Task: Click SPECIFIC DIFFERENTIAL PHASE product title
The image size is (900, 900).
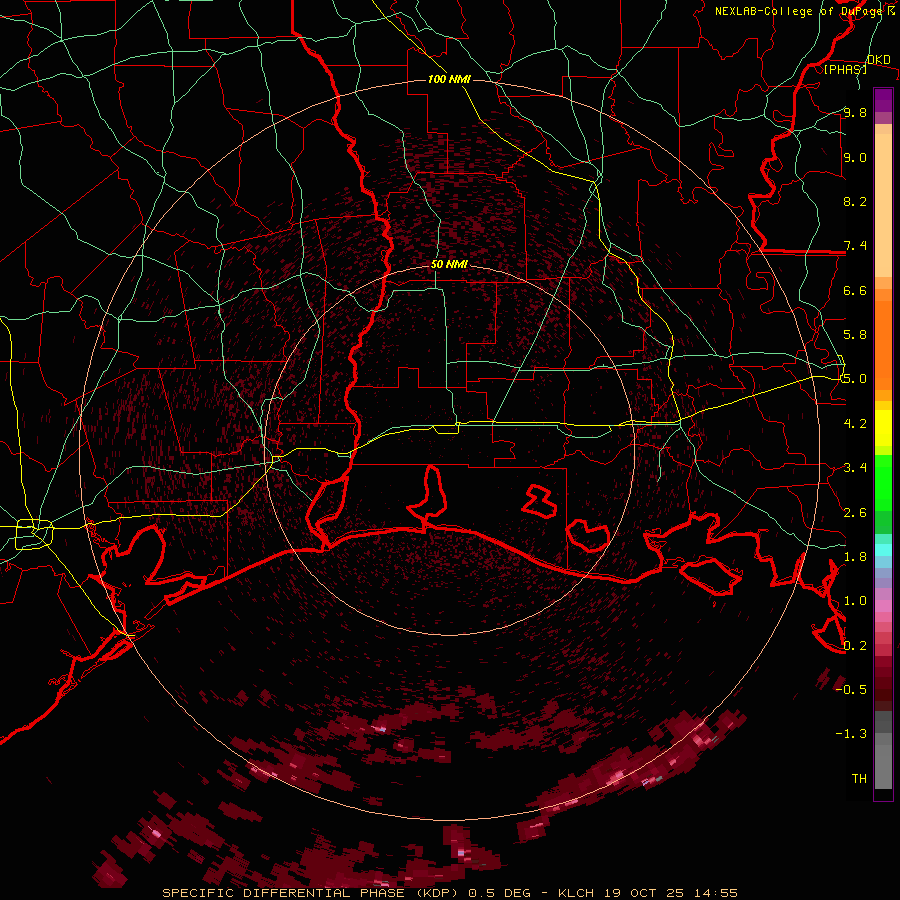Action: click(284, 893)
